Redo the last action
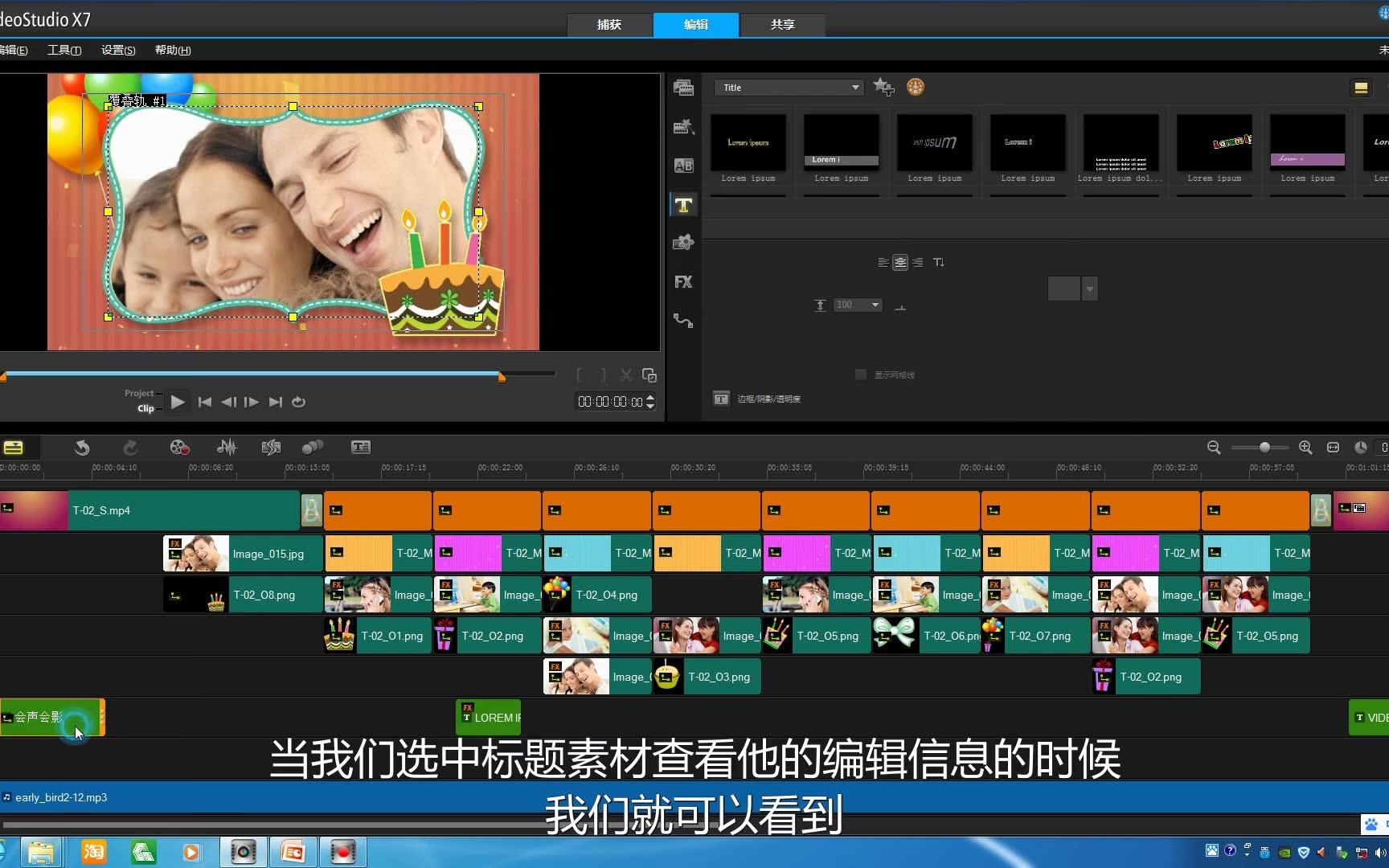The image size is (1389, 868). click(130, 448)
